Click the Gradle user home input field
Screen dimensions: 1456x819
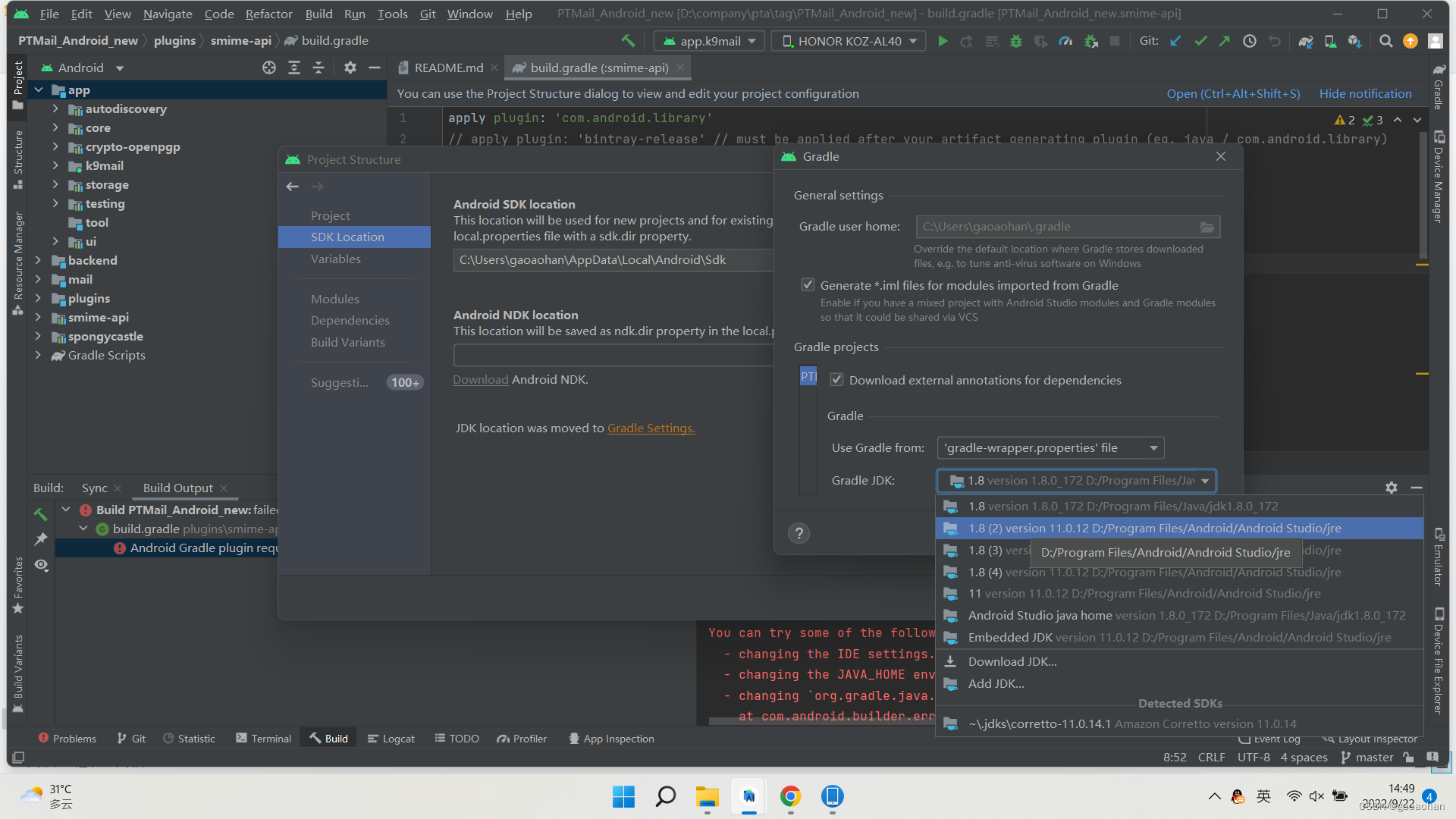pos(1054,227)
